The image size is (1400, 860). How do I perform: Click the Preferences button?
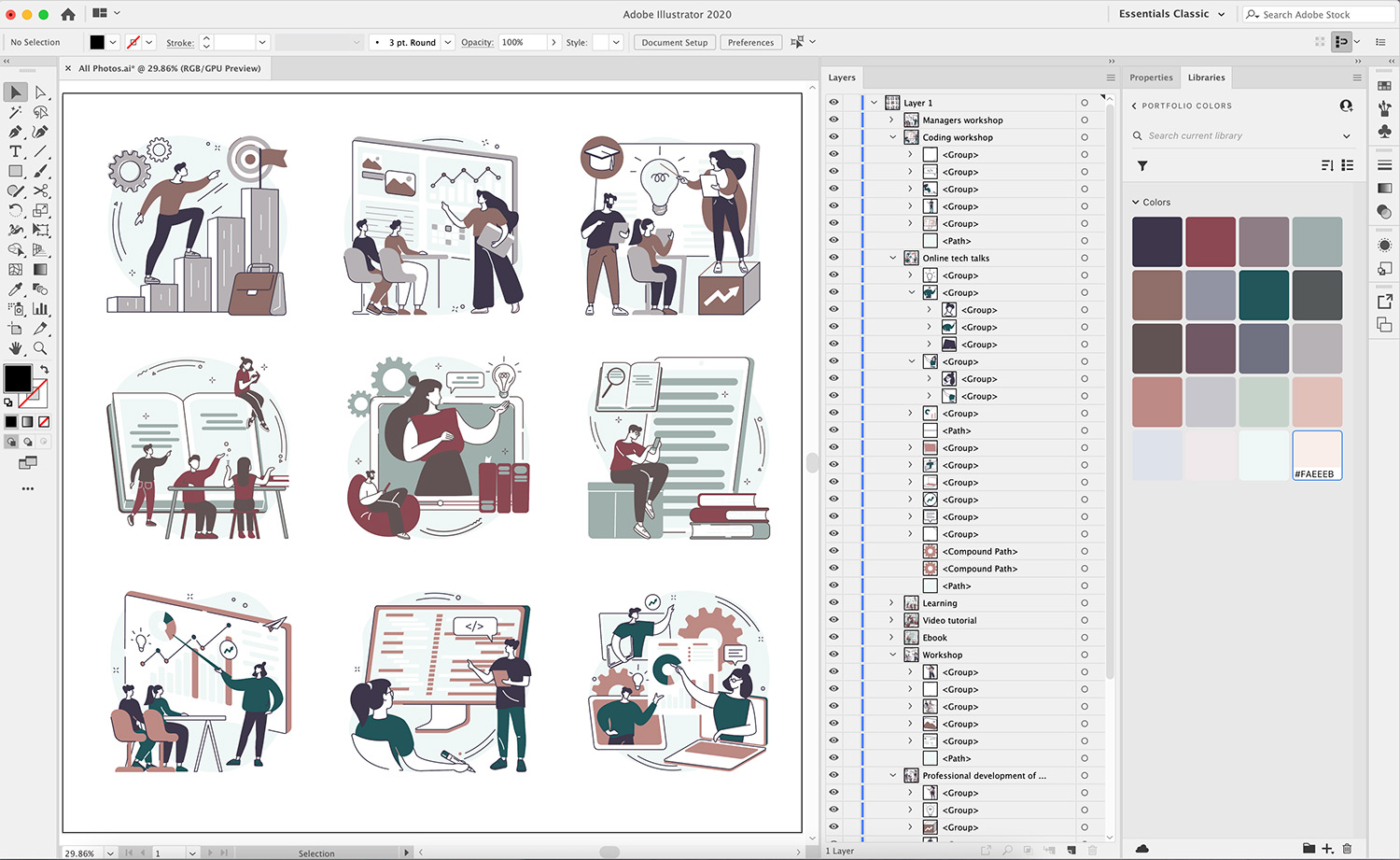750,42
